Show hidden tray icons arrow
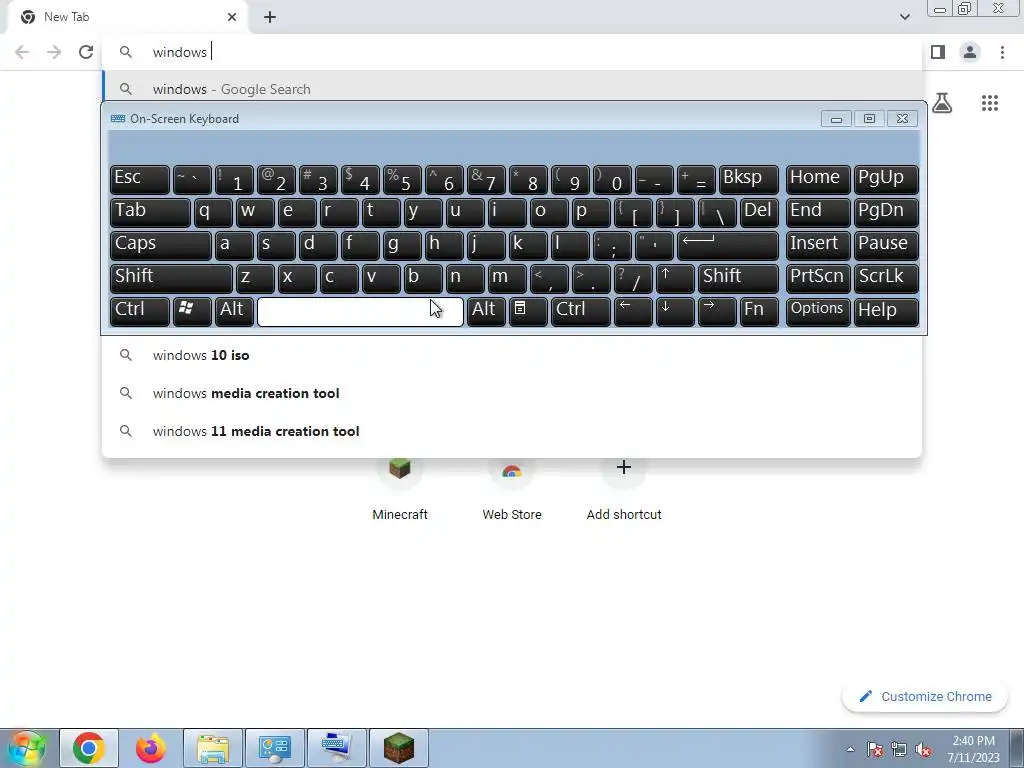Screen dimensions: 1024x768 tap(850, 749)
